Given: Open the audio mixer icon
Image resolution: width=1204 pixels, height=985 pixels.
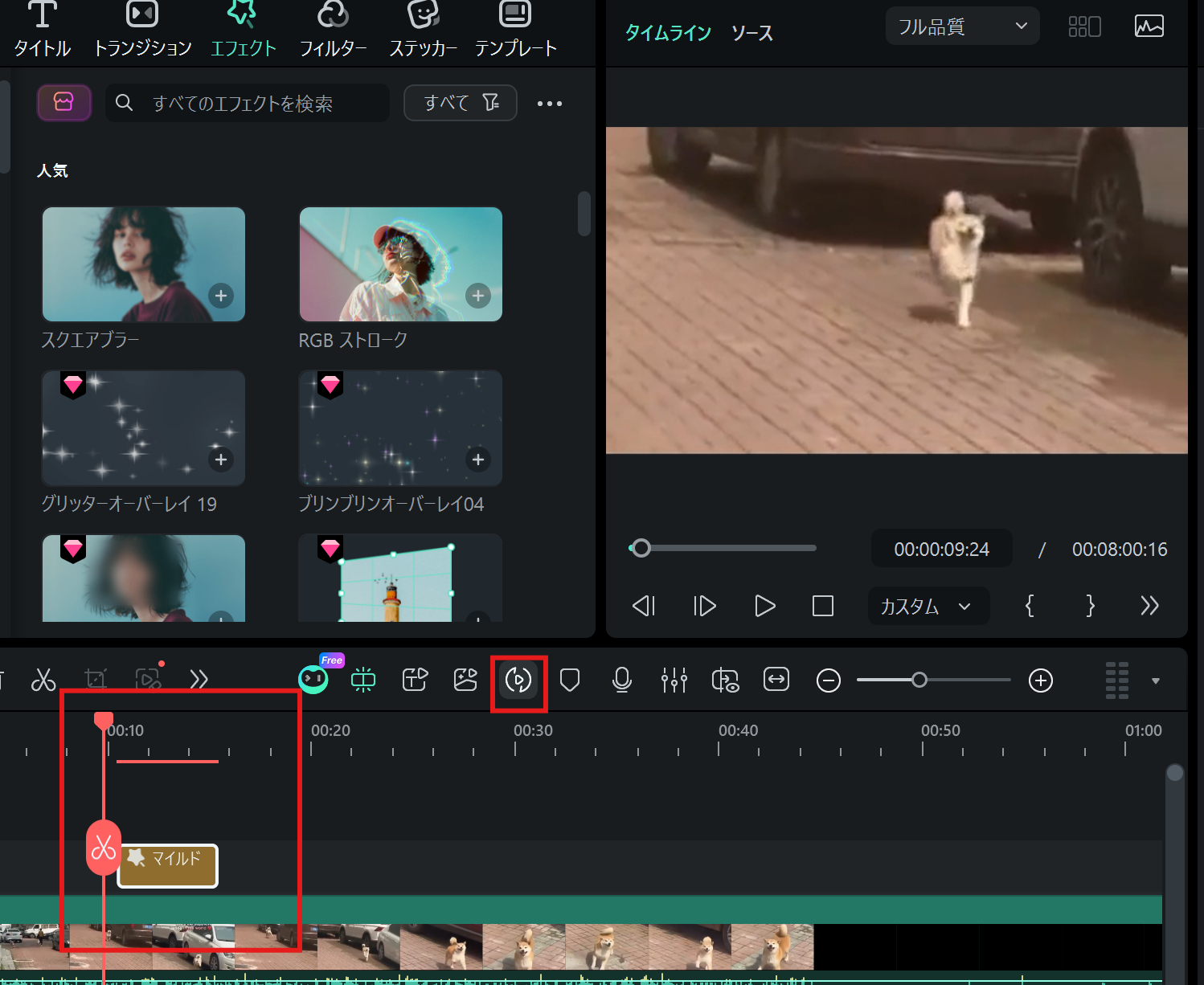Looking at the screenshot, I should tap(674, 681).
